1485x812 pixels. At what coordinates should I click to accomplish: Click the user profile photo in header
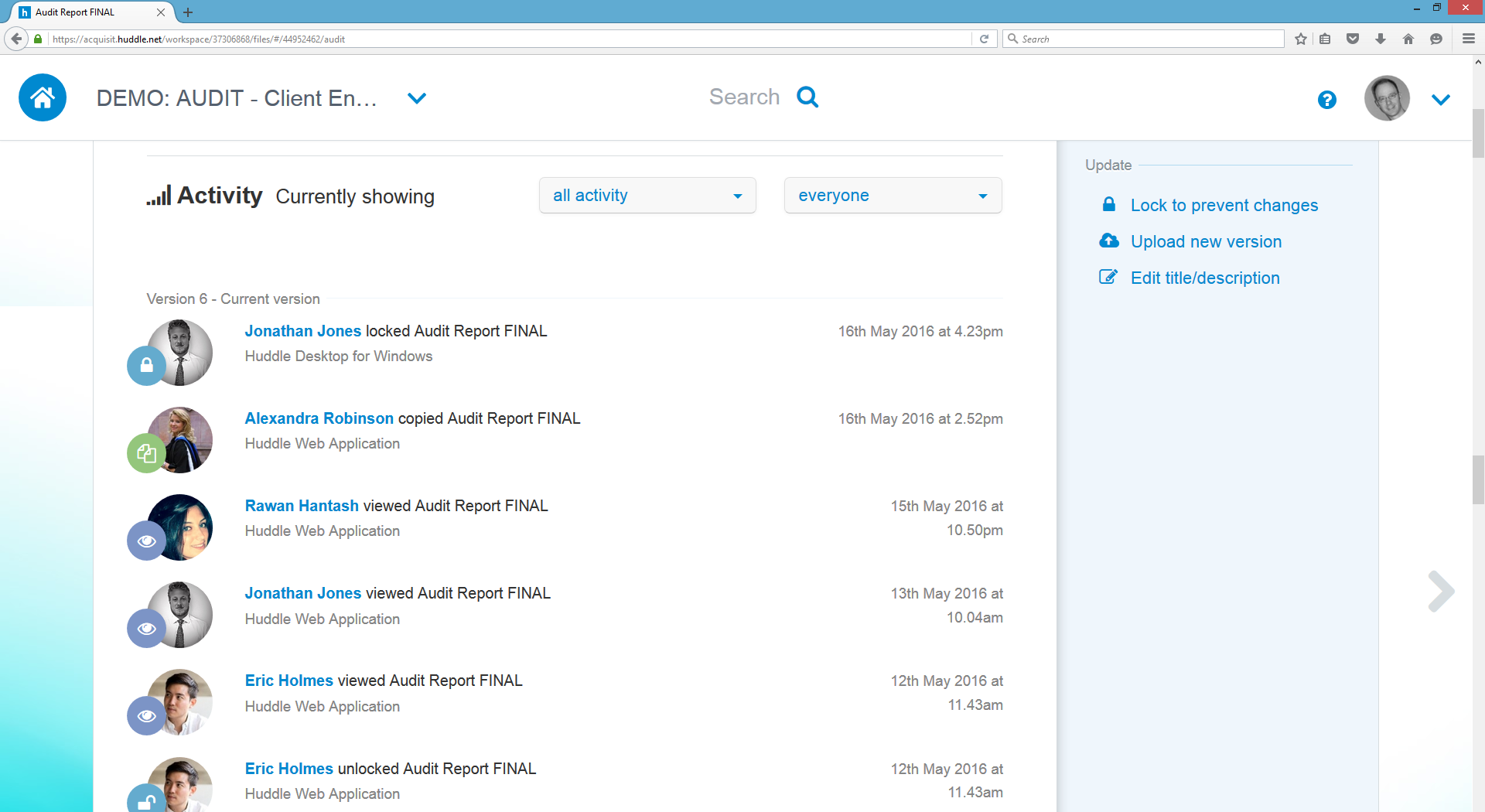point(1387,98)
